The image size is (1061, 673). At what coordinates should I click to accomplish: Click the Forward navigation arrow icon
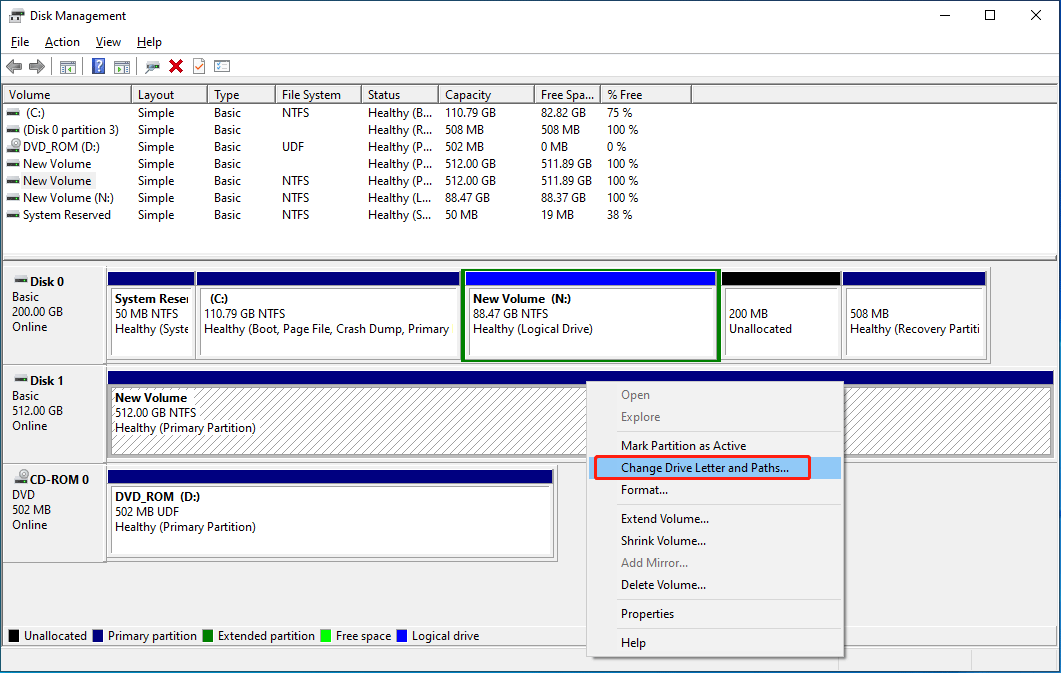[x=36, y=67]
